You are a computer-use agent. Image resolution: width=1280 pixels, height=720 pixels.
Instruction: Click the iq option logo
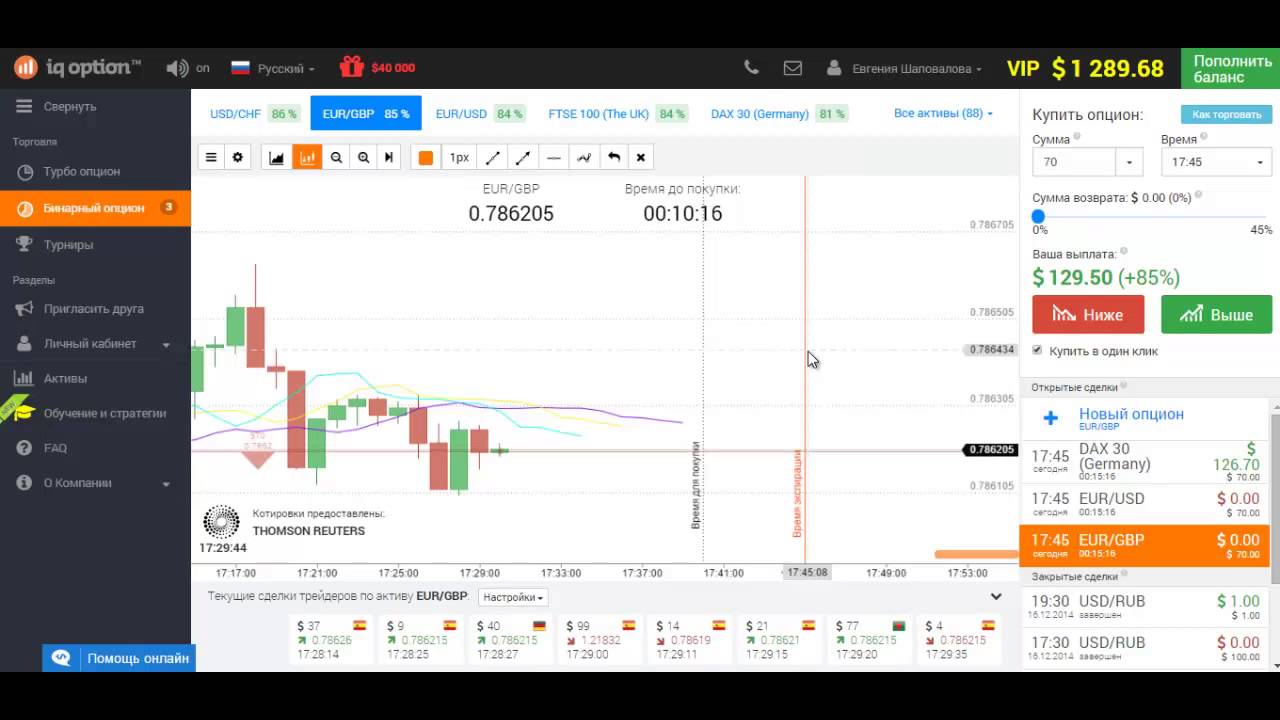click(77, 68)
